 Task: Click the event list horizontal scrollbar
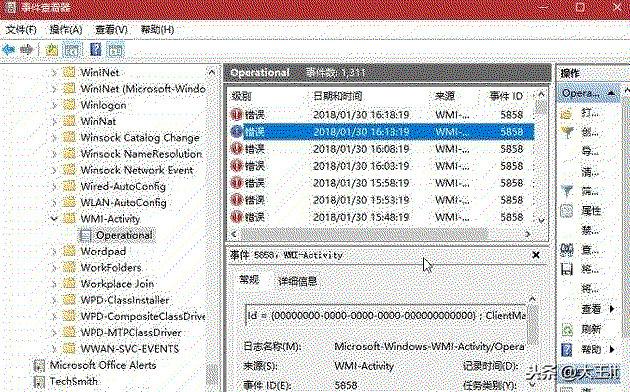(364, 234)
